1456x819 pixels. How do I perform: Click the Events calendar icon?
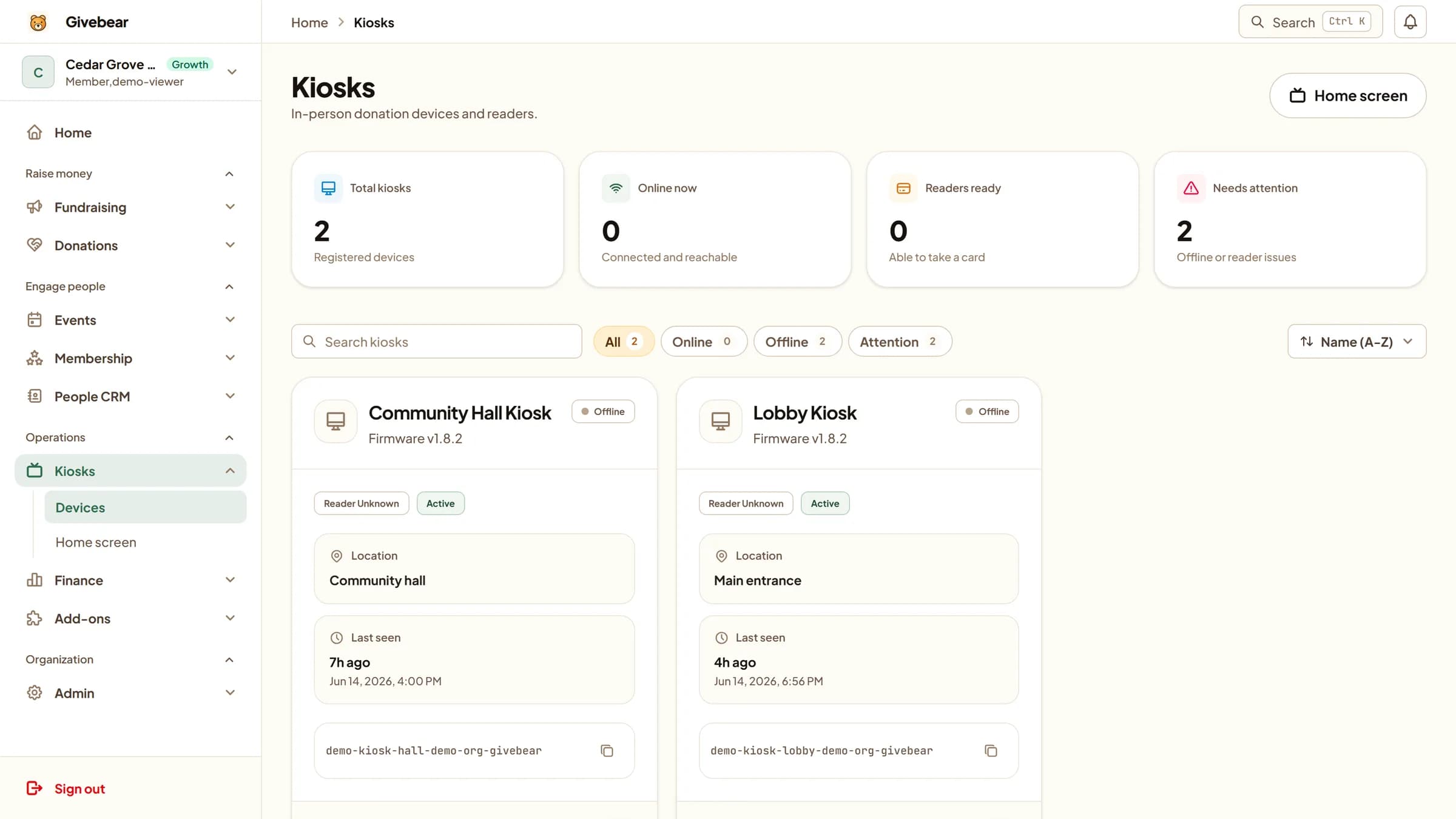35,320
